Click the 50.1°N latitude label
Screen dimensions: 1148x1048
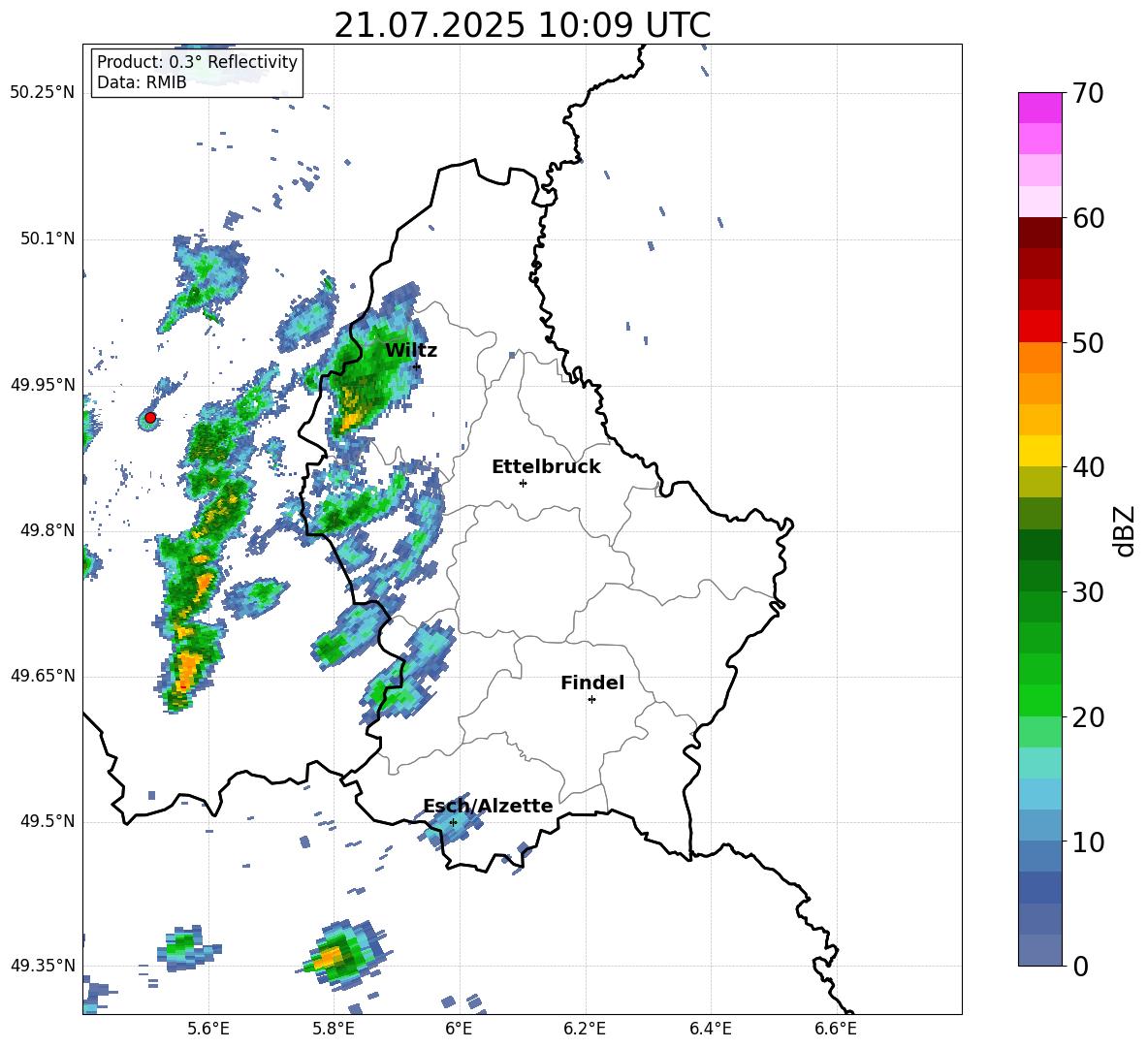[x=47, y=238]
